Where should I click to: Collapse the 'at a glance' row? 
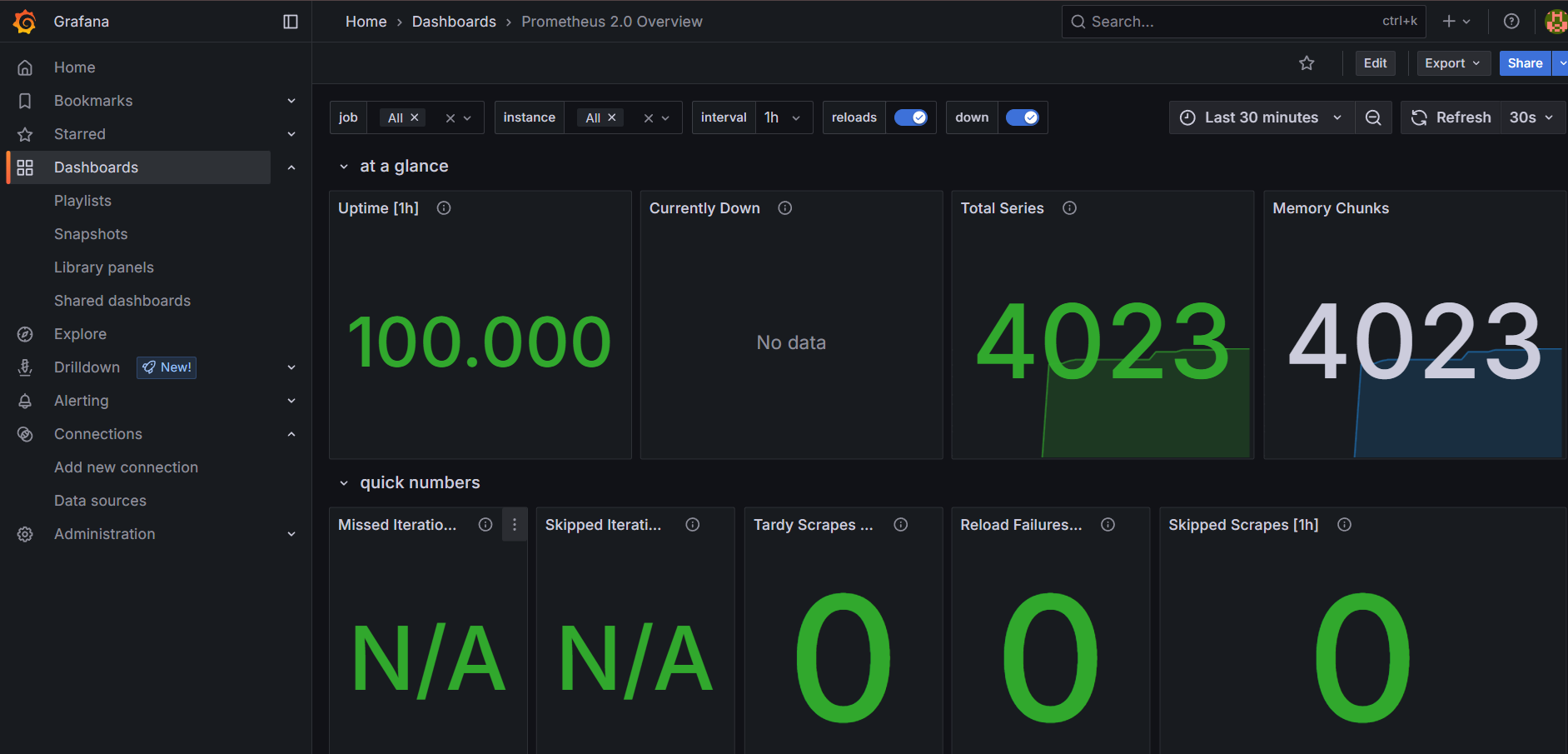344,167
